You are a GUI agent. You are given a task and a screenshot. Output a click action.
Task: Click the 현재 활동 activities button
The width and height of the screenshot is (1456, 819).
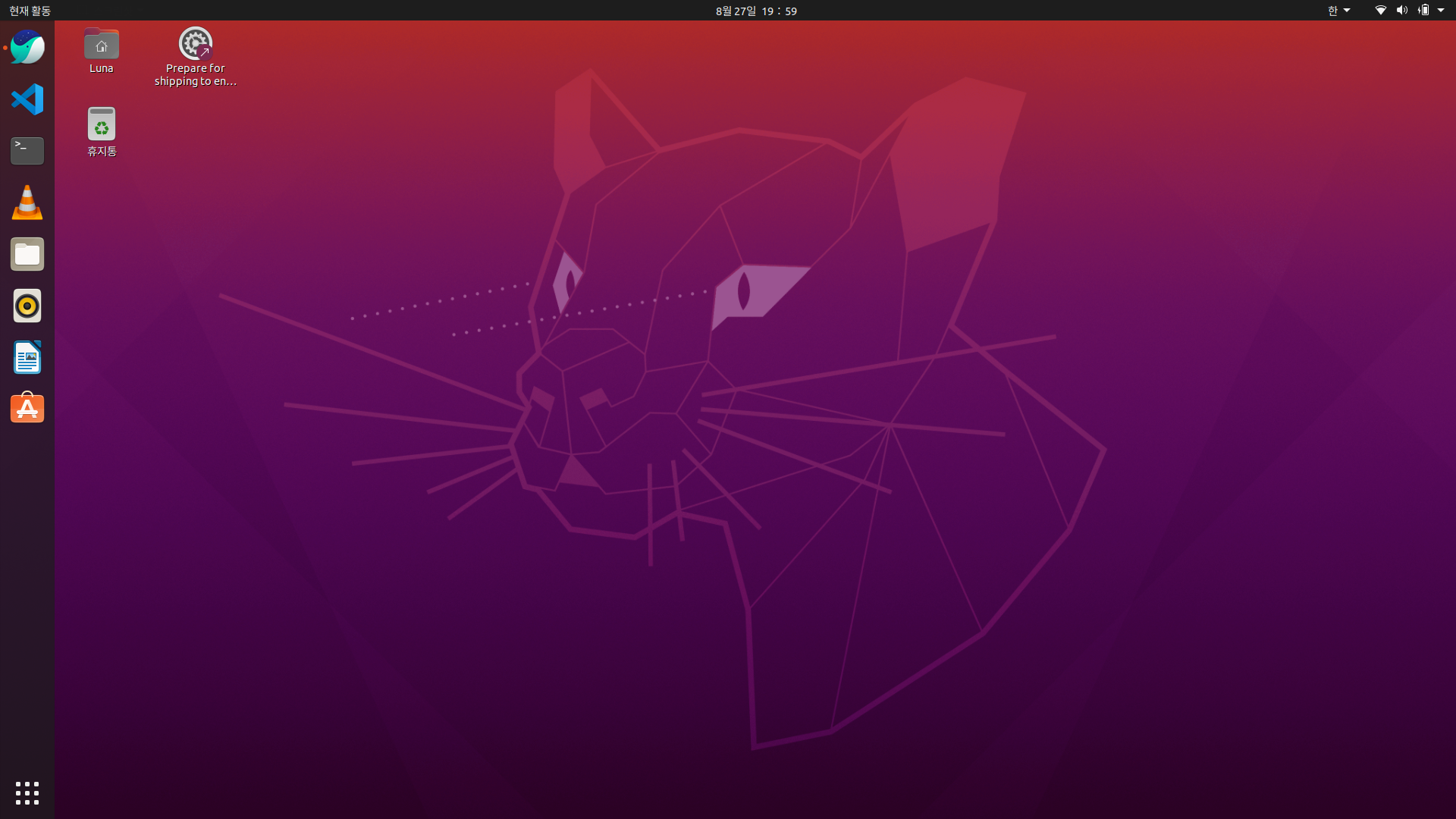(x=30, y=11)
